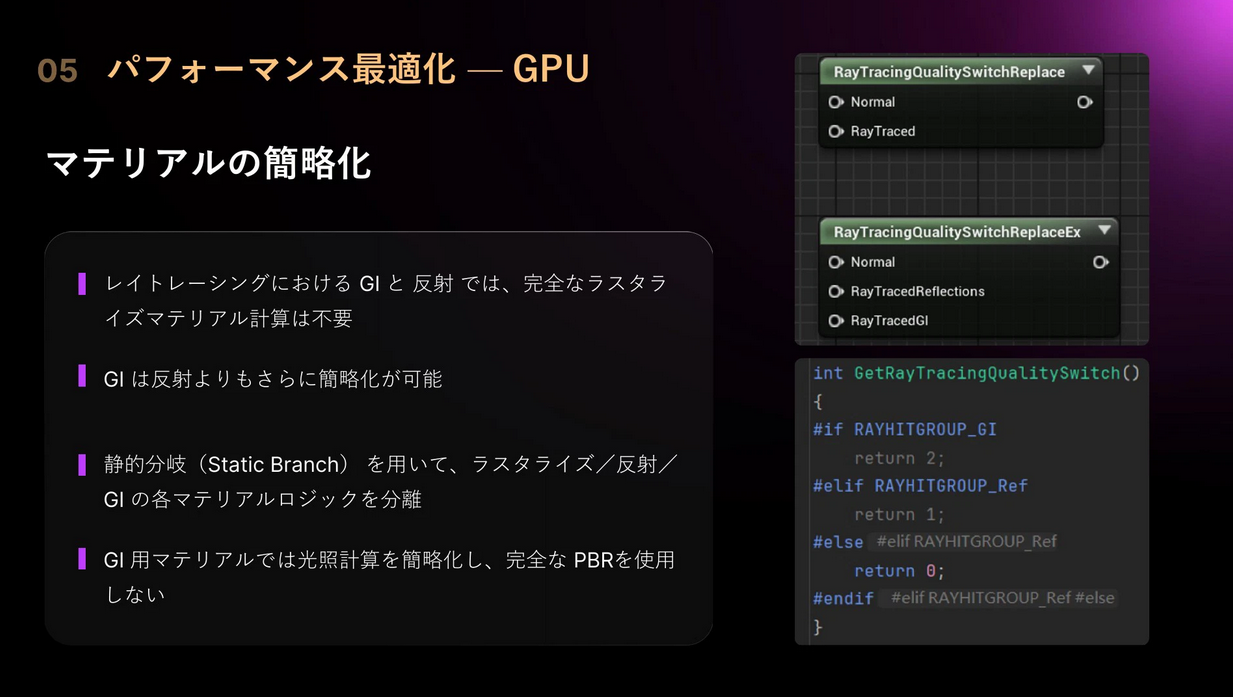1233x697 pixels.
Task: Click the #if RAYHITGROUP_GI directive line
Action: click(x=904, y=429)
